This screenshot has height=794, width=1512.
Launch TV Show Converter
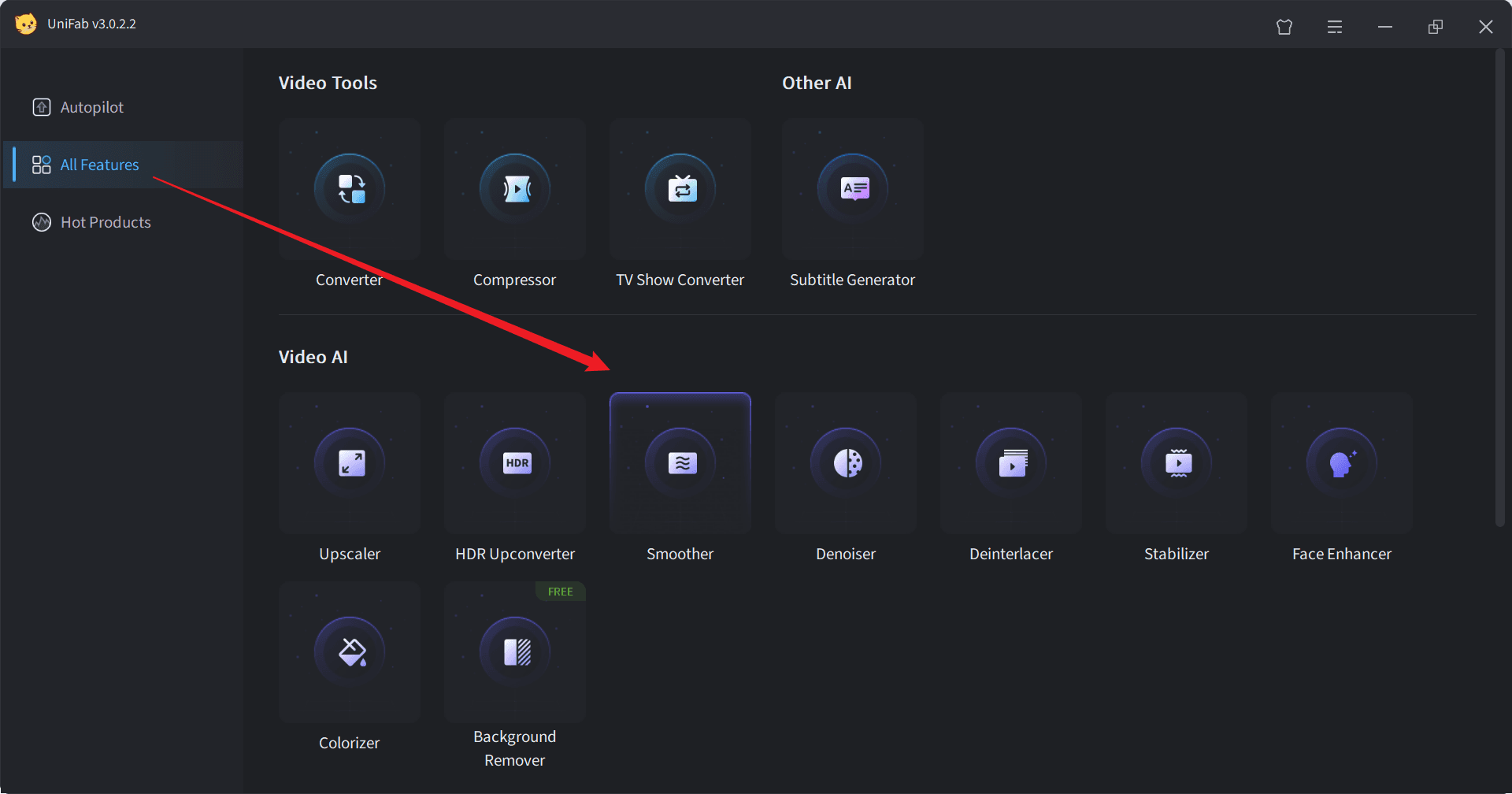(680, 190)
